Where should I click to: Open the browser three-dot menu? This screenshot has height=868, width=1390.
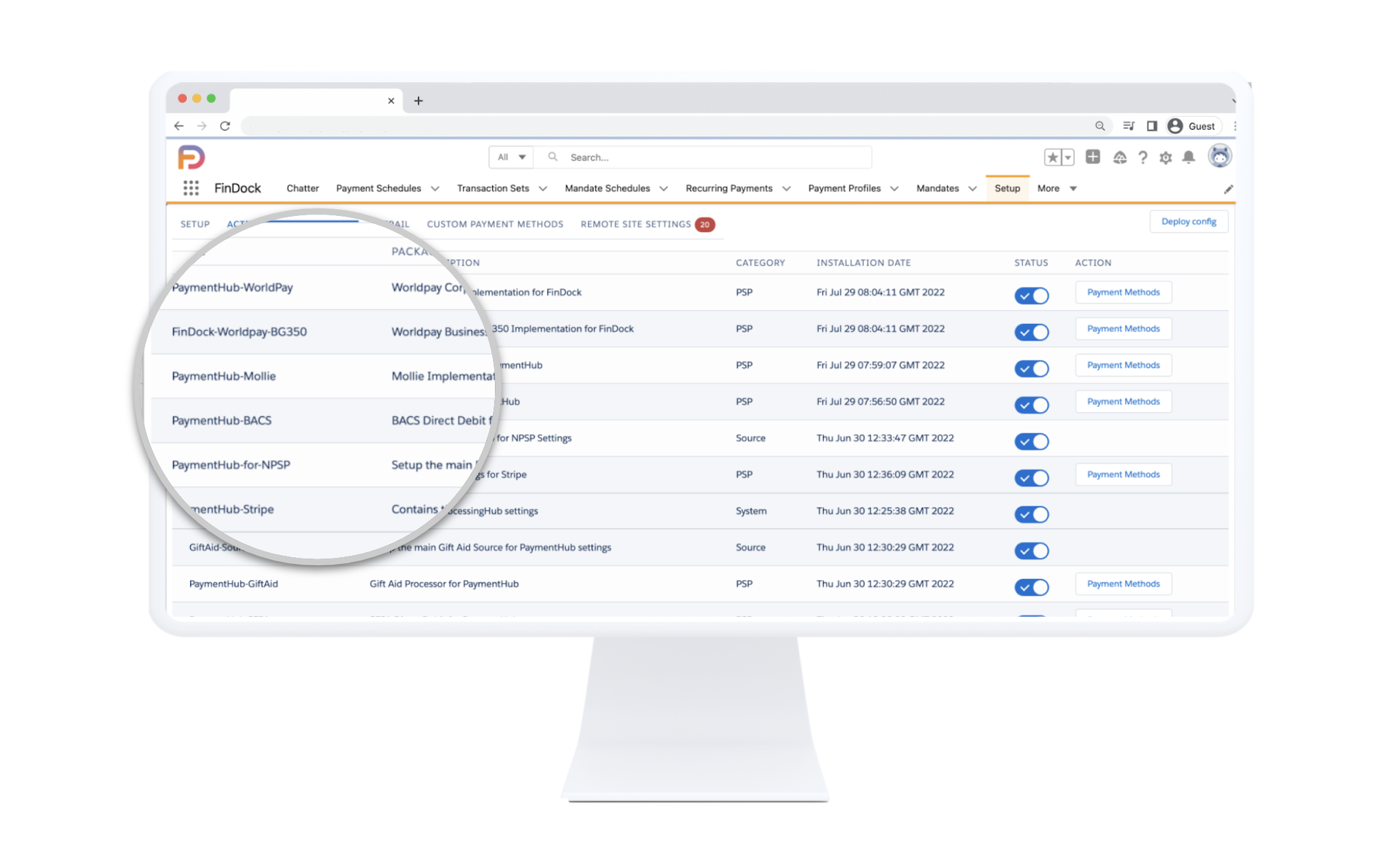tap(1234, 126)
